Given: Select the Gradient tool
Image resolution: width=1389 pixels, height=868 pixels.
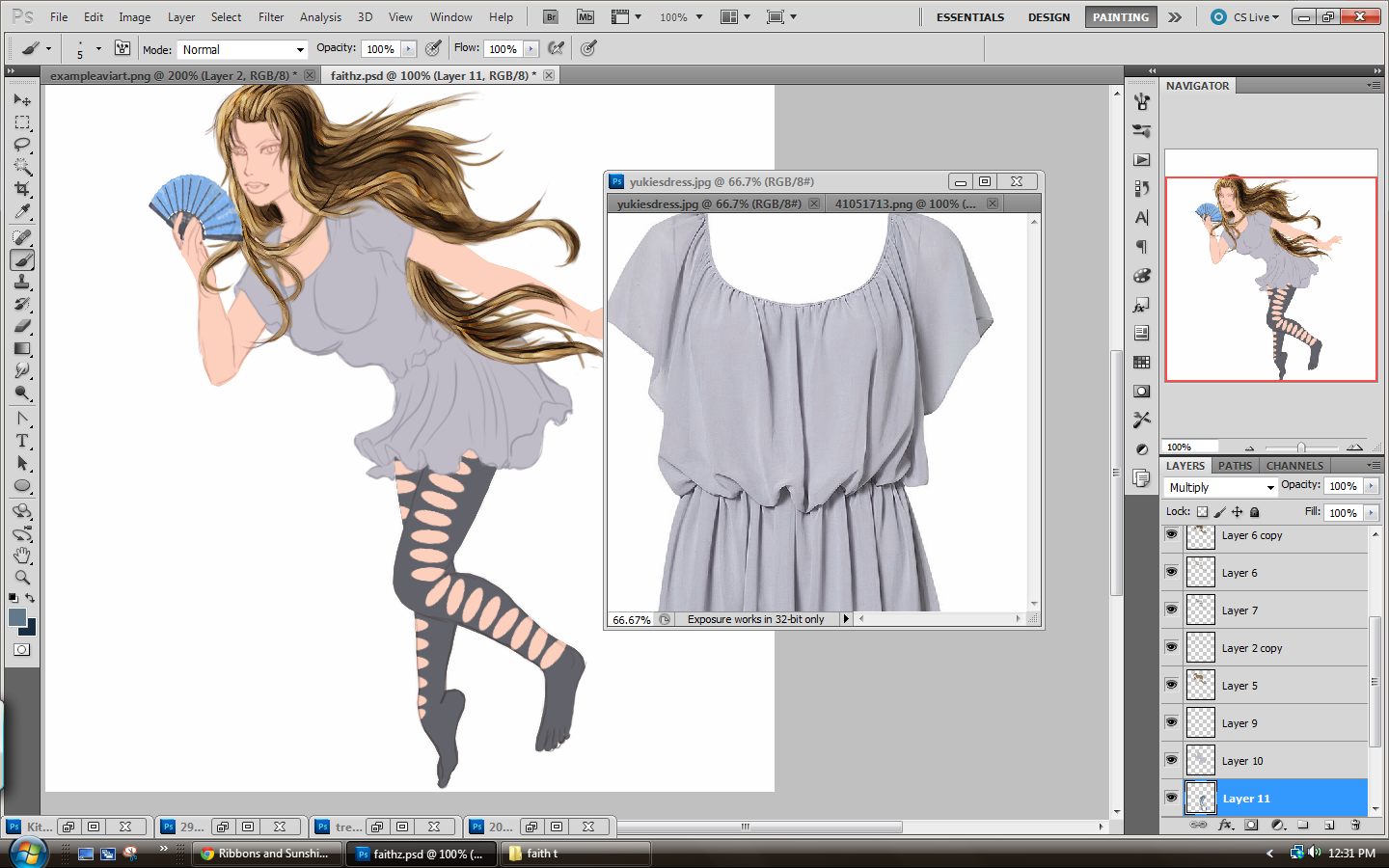Looking at the screenshot, I should click(x=22, y=348).
